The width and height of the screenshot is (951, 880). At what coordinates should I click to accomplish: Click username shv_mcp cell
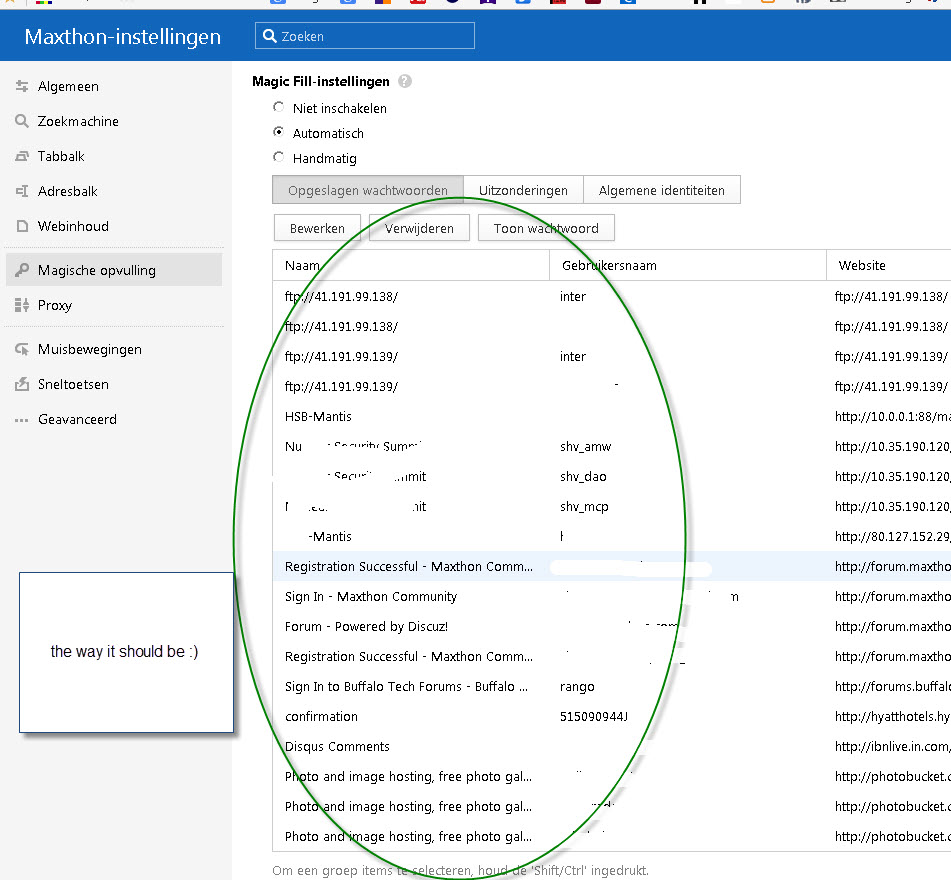tap(584, 507)
